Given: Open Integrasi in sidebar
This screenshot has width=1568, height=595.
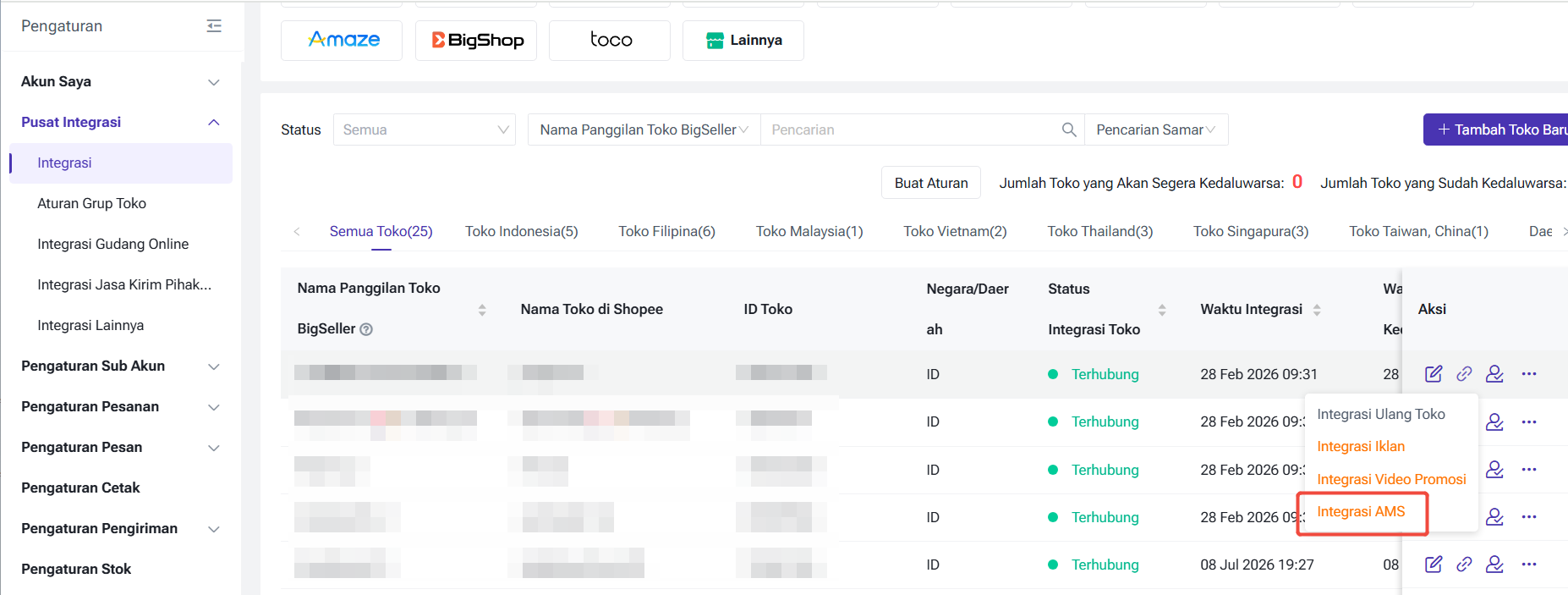Looking at the screenshot, I should 121,163.
